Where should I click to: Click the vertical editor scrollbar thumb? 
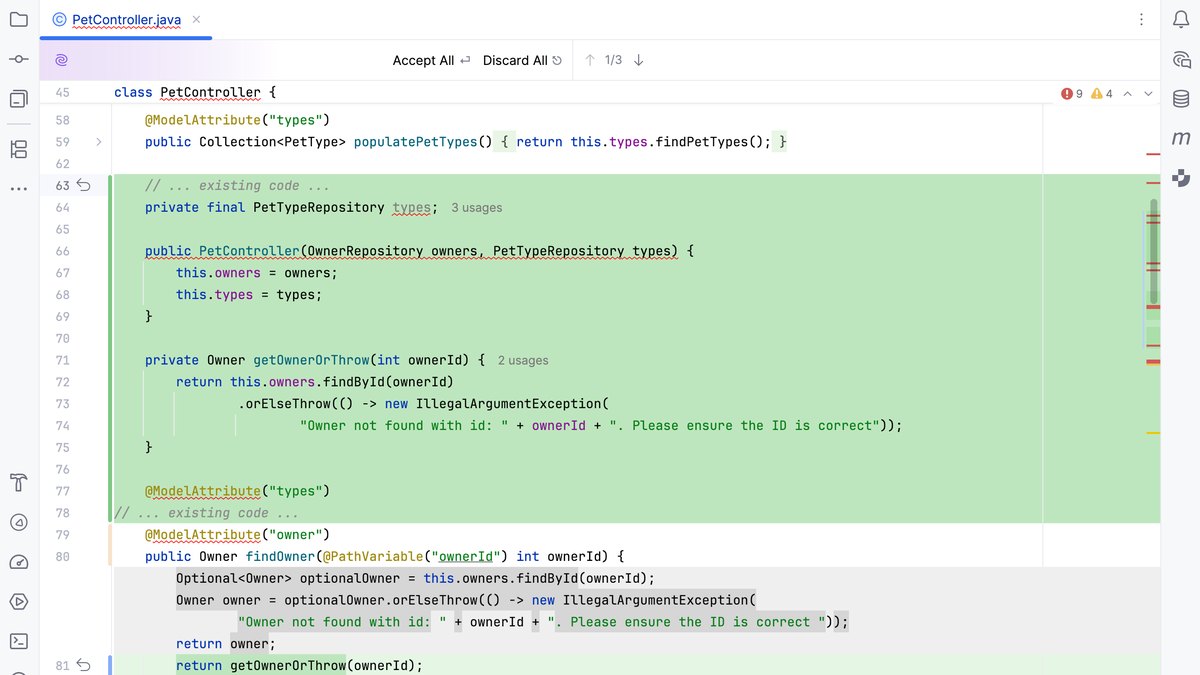(1153, 250)
